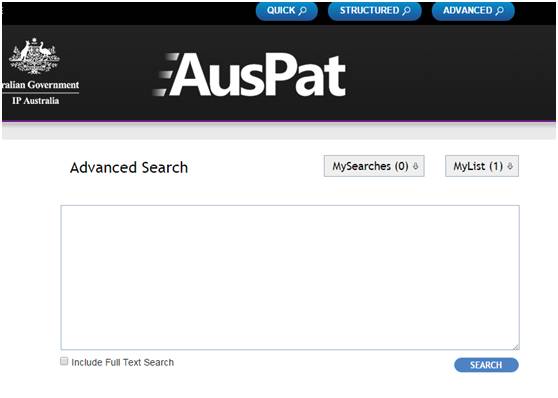This screenshot has height=398, width=558.
Task: Click the text area resize grip
Action: pos(516,346)
